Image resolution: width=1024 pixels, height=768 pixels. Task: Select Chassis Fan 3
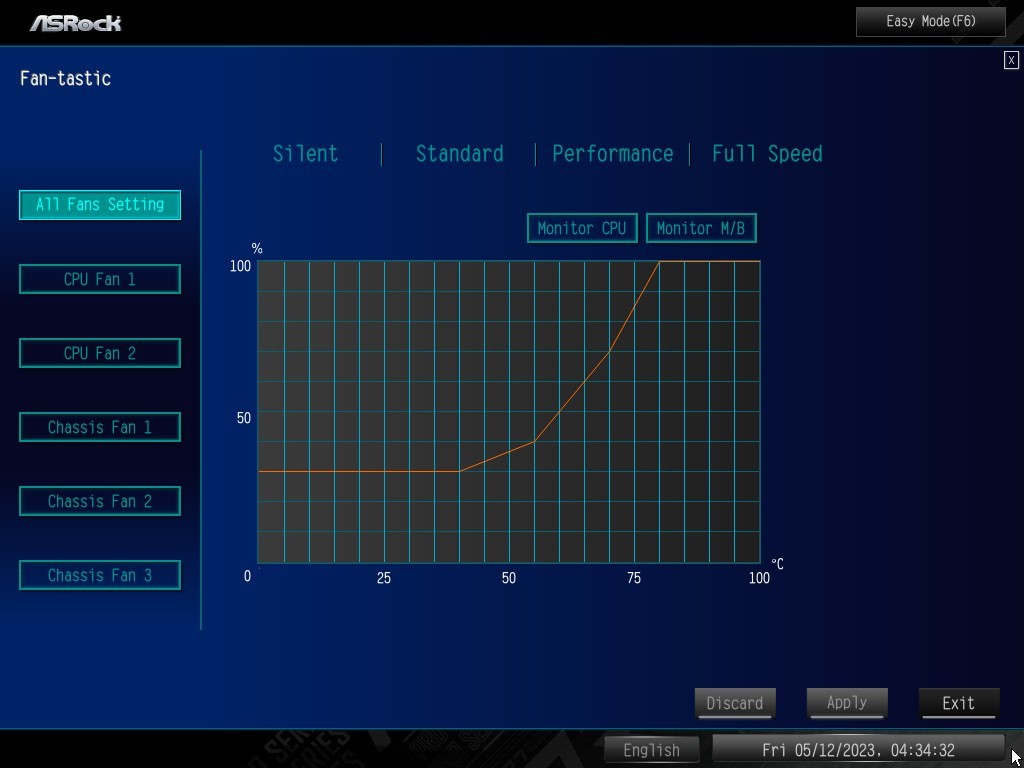(100, 575)
